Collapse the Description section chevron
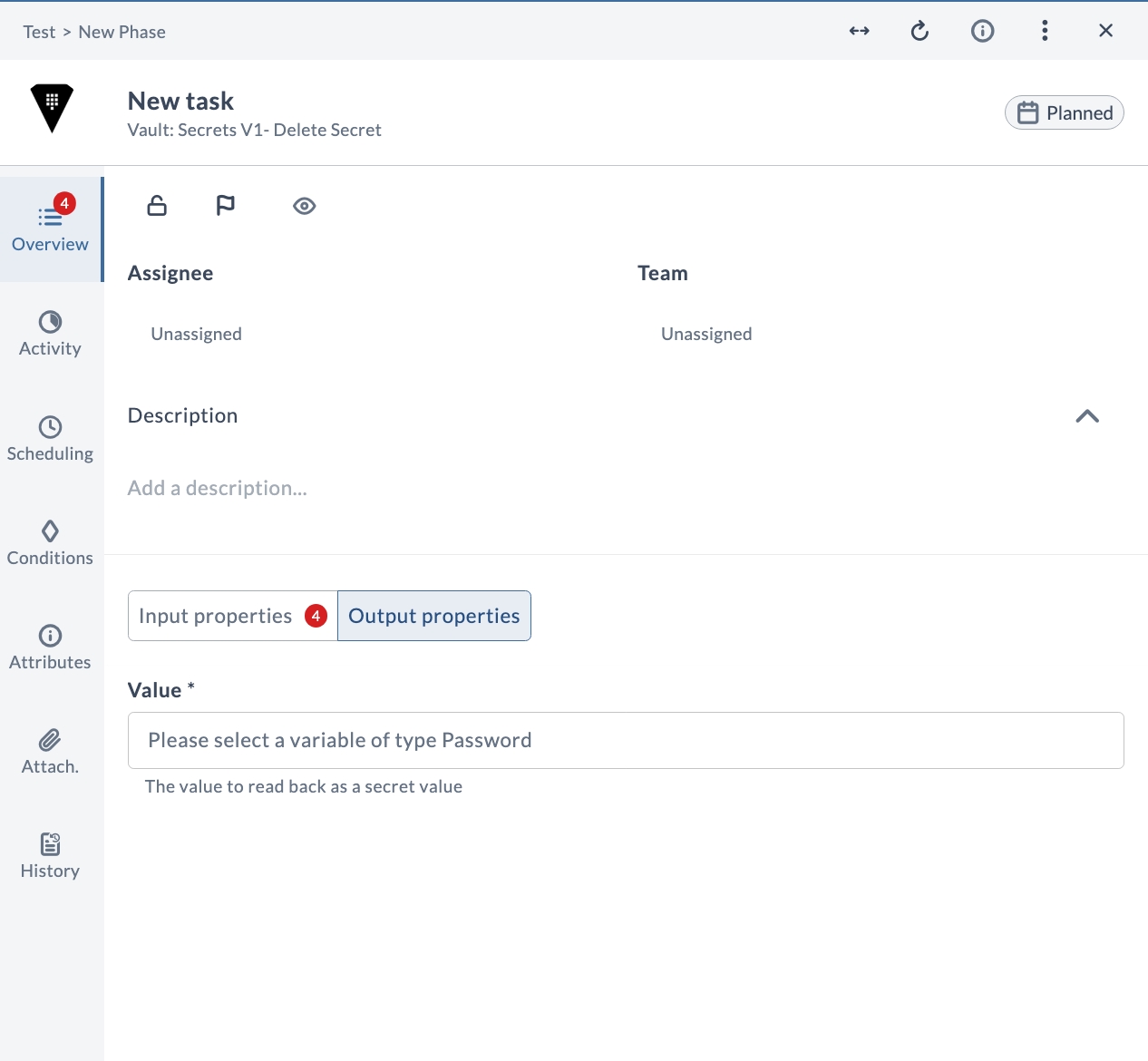The image size is (1148, 1061). click(1087, 416)
